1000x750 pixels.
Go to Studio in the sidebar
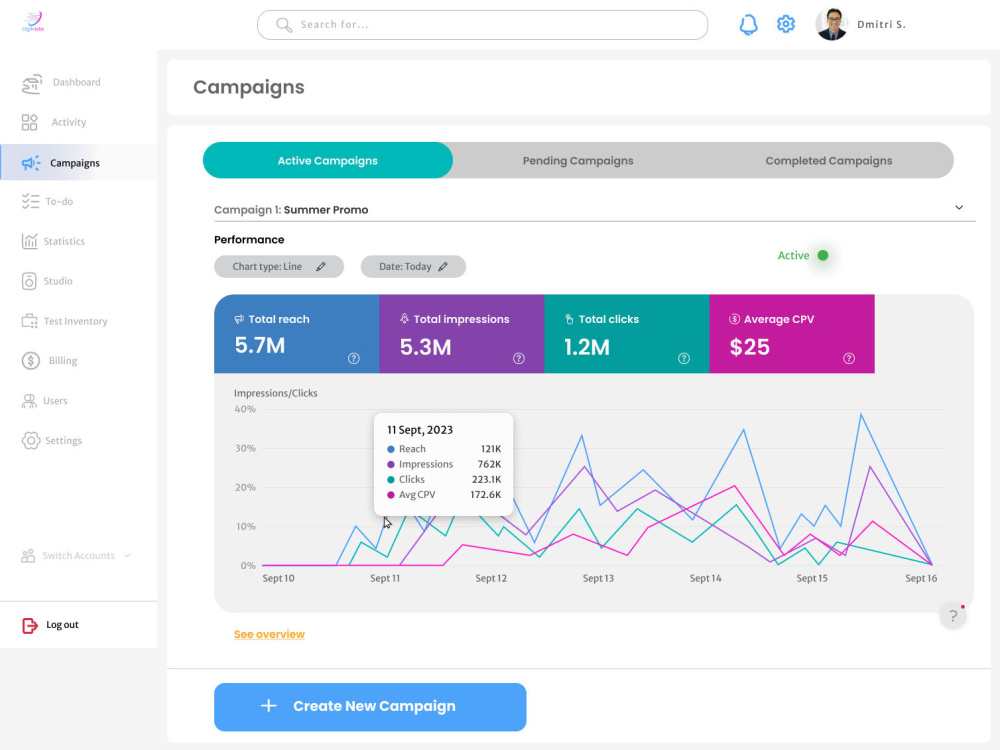tap(47, 281)
